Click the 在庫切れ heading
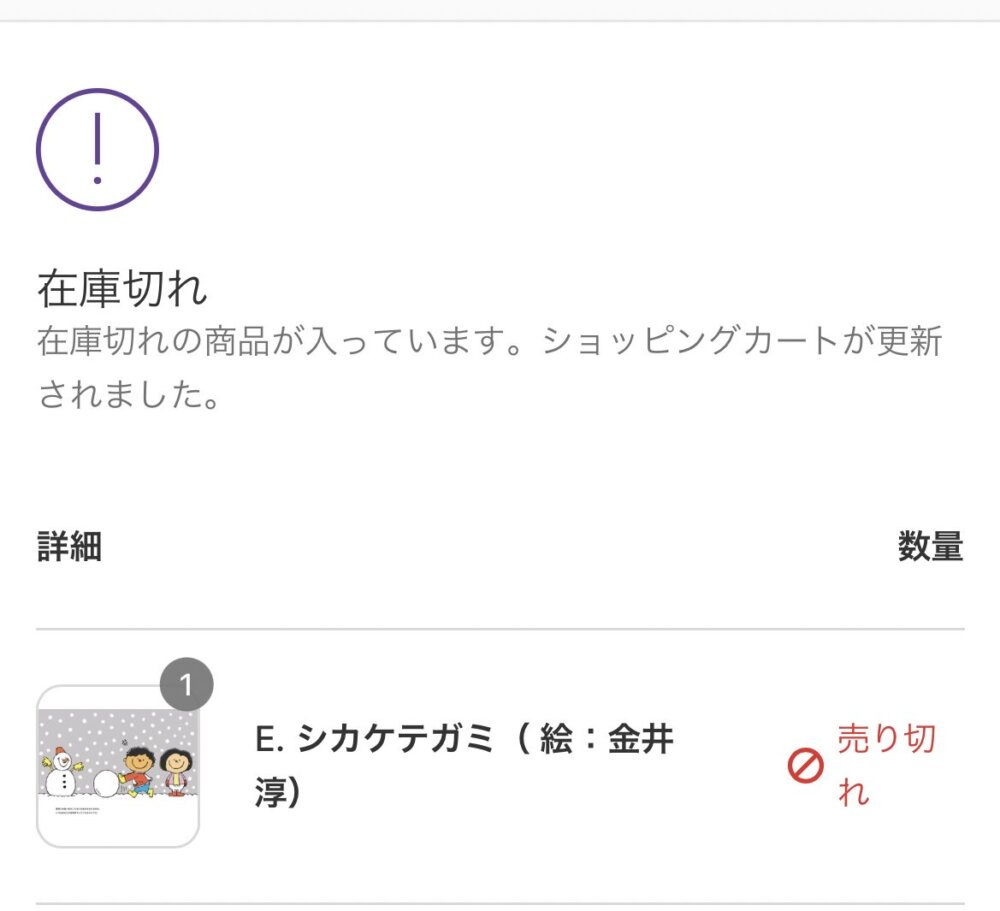1000x911 pixels. (122, 289)
